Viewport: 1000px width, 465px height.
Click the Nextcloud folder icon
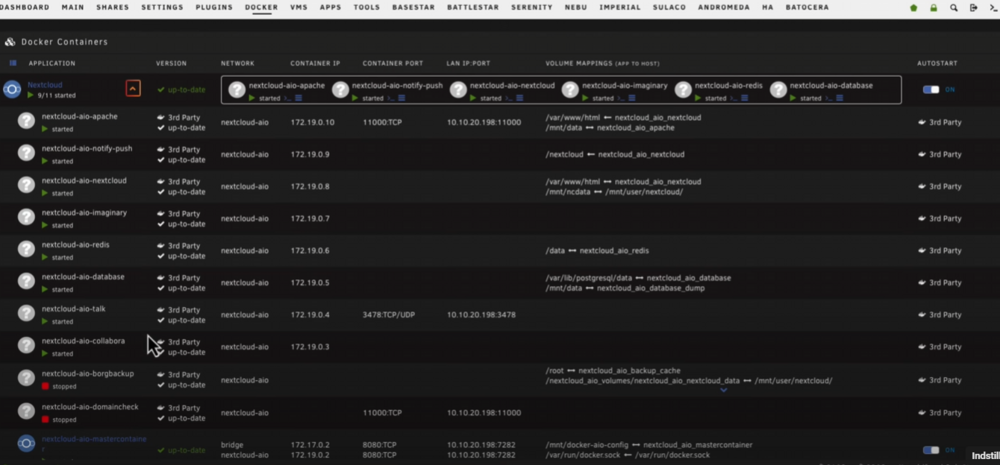coord(12,89)
